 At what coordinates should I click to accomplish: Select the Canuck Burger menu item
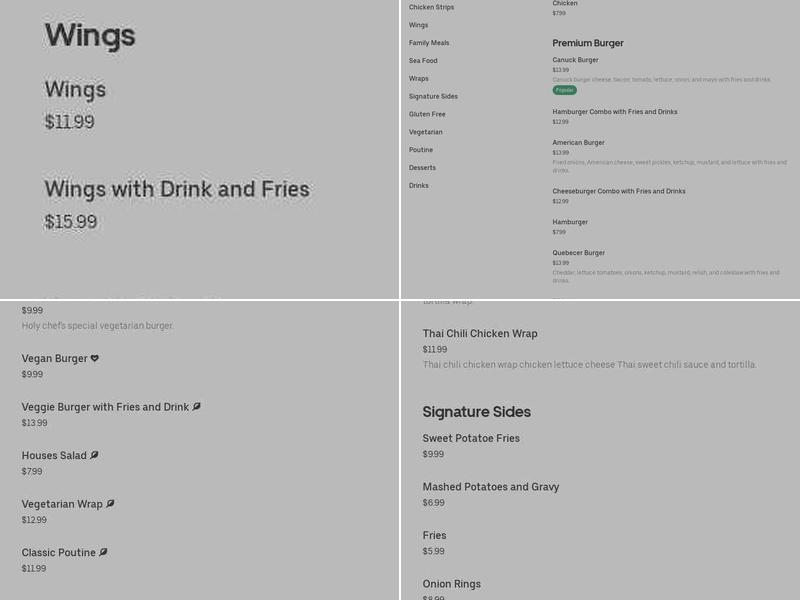(x=576, y=60)
